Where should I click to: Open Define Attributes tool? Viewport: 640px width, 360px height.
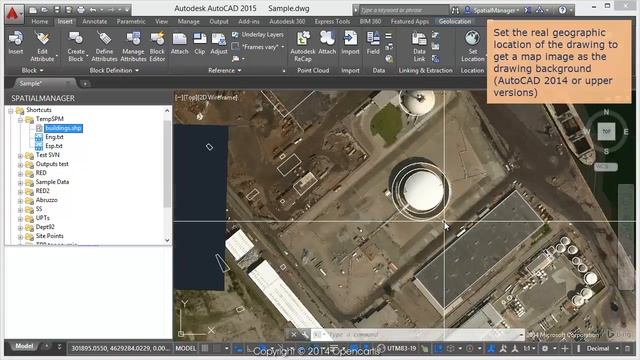coord(104,46)
